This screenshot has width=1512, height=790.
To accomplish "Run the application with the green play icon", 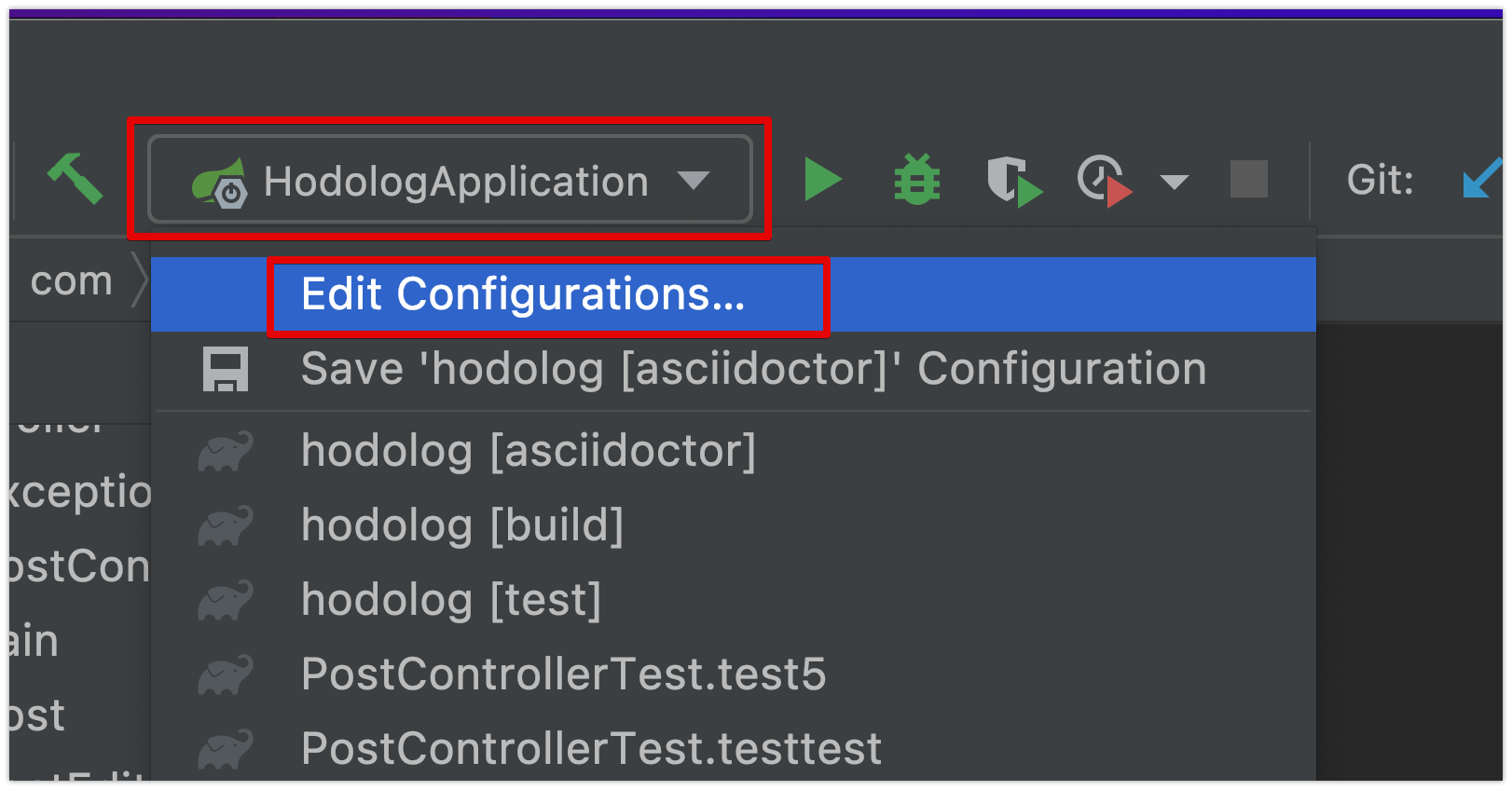I will (x=823, y=179).
